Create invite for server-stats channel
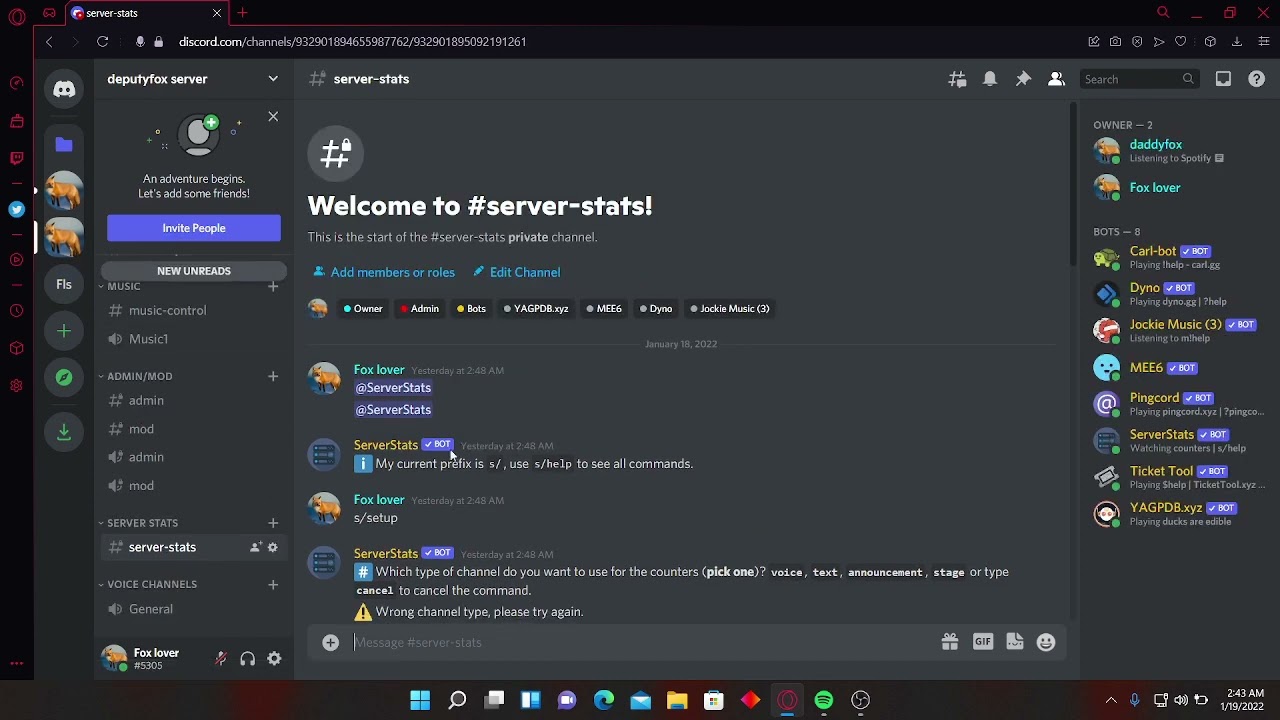The width and height of the screenshot is (1280, 720). (x=255, y=547)
